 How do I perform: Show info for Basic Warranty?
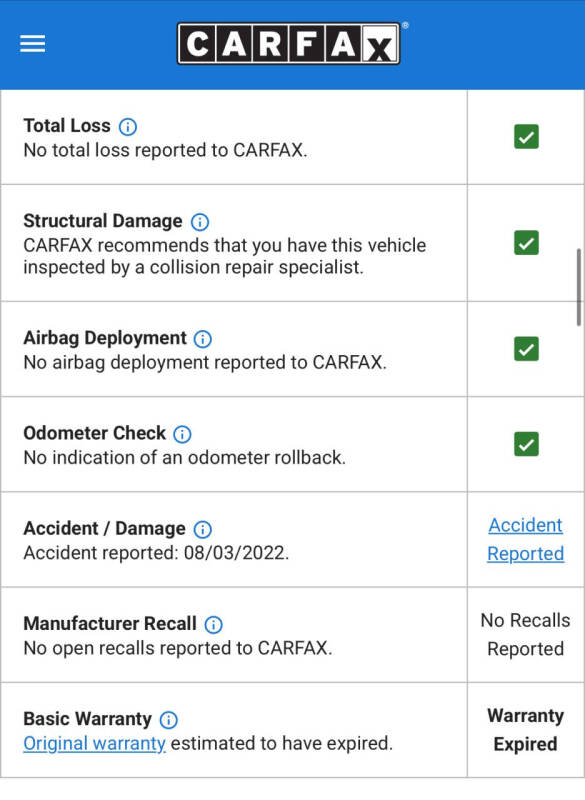pos(168,720)
